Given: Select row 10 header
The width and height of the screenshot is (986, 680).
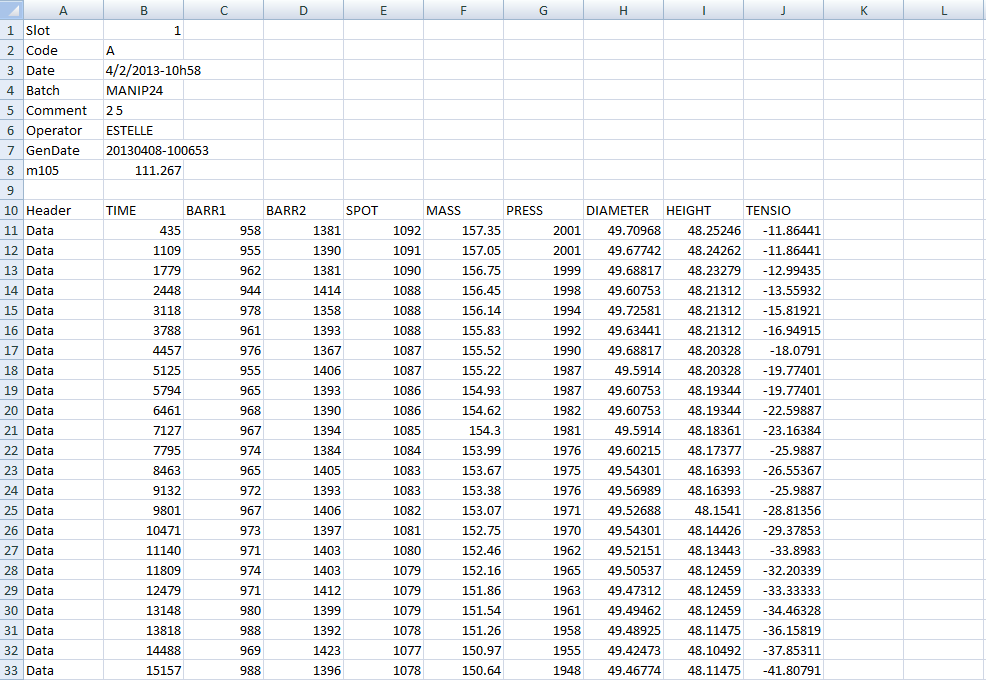Looking at the screenshot, I should tap(11, 210).
